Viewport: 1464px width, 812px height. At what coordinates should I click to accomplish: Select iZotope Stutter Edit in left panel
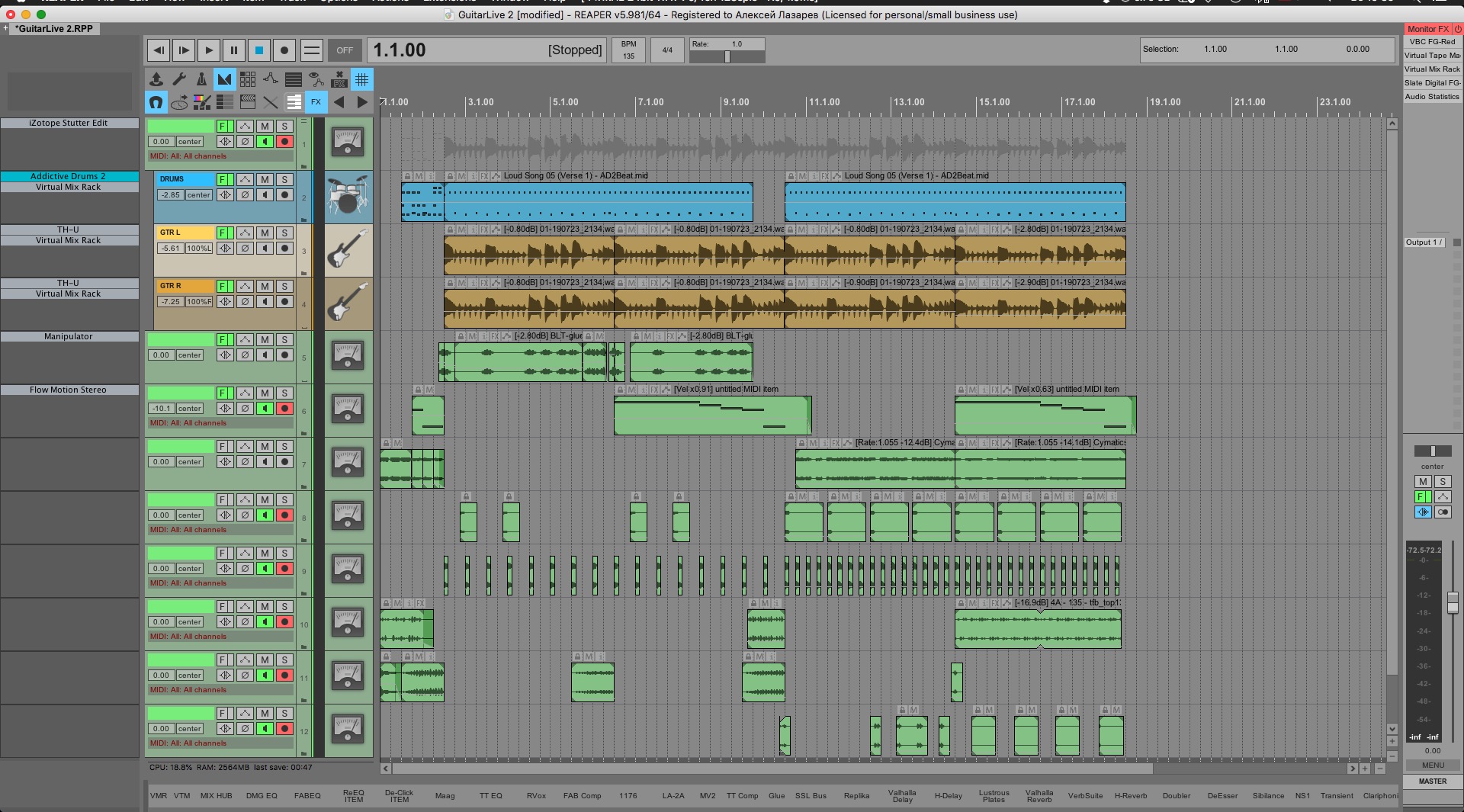(69, 123)
